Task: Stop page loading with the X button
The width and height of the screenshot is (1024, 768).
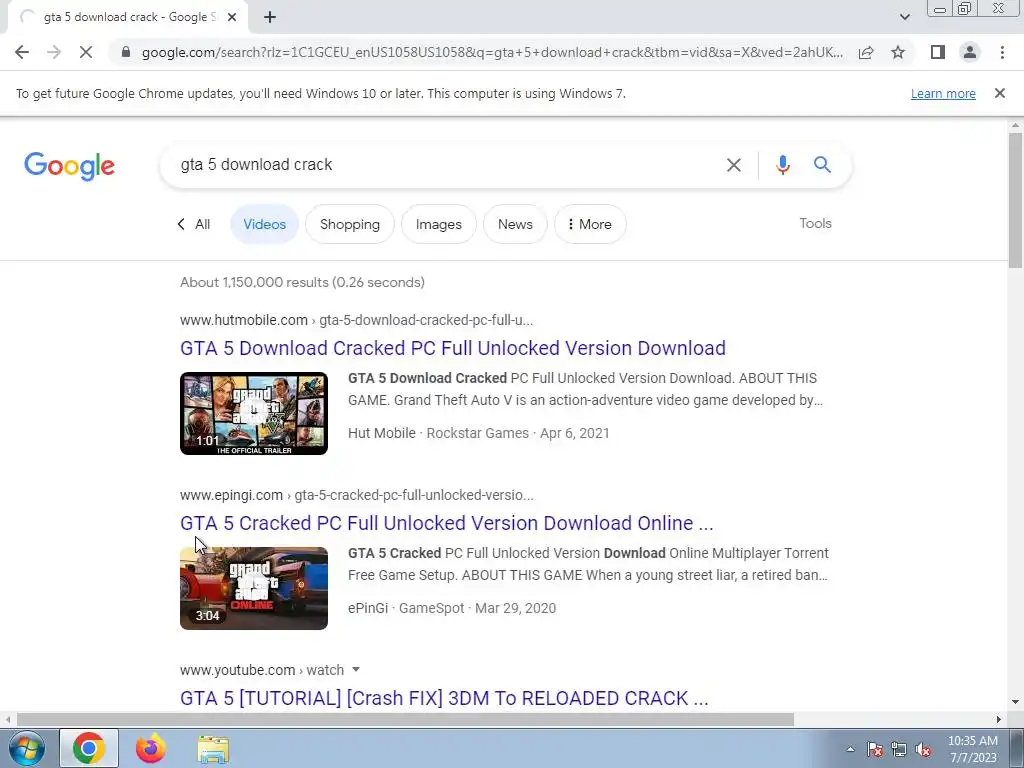Action: pos(86,52)
